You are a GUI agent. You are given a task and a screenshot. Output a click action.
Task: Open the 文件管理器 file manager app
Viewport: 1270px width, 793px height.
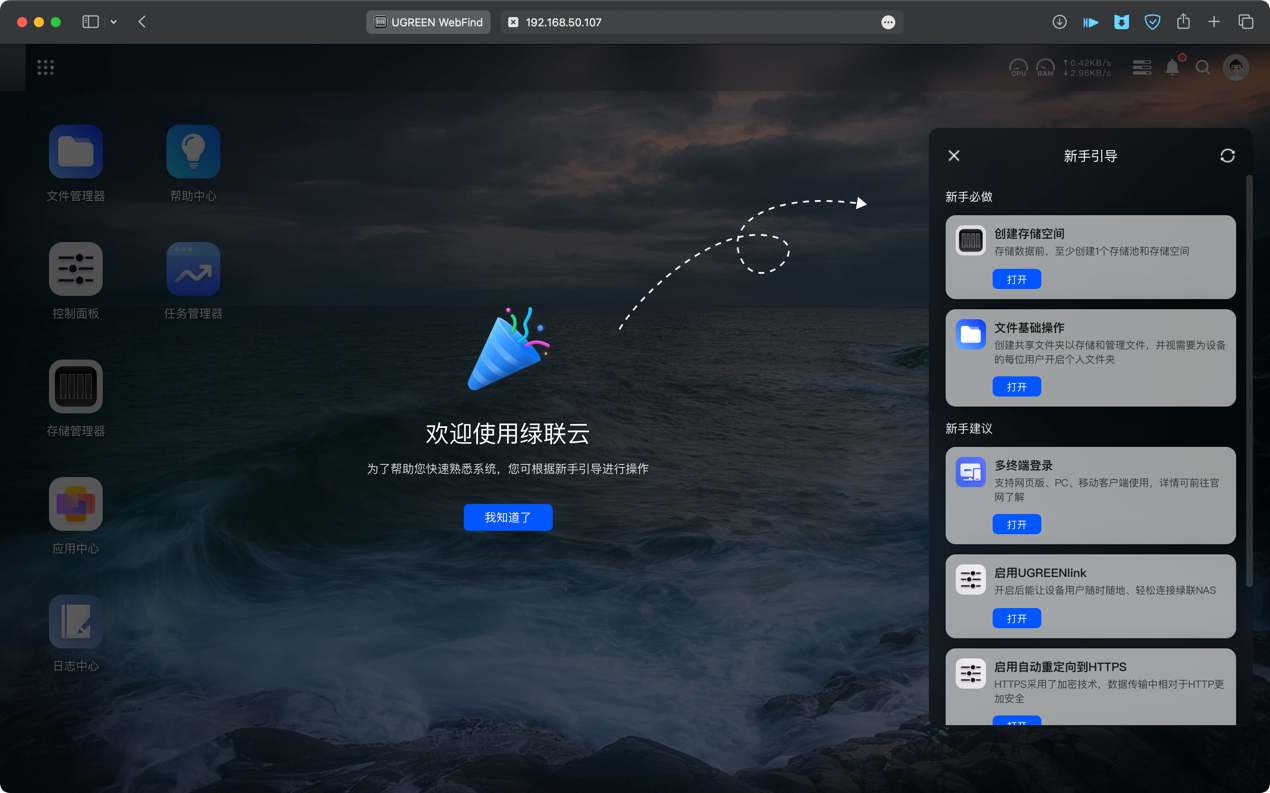[x=76, y=152]
